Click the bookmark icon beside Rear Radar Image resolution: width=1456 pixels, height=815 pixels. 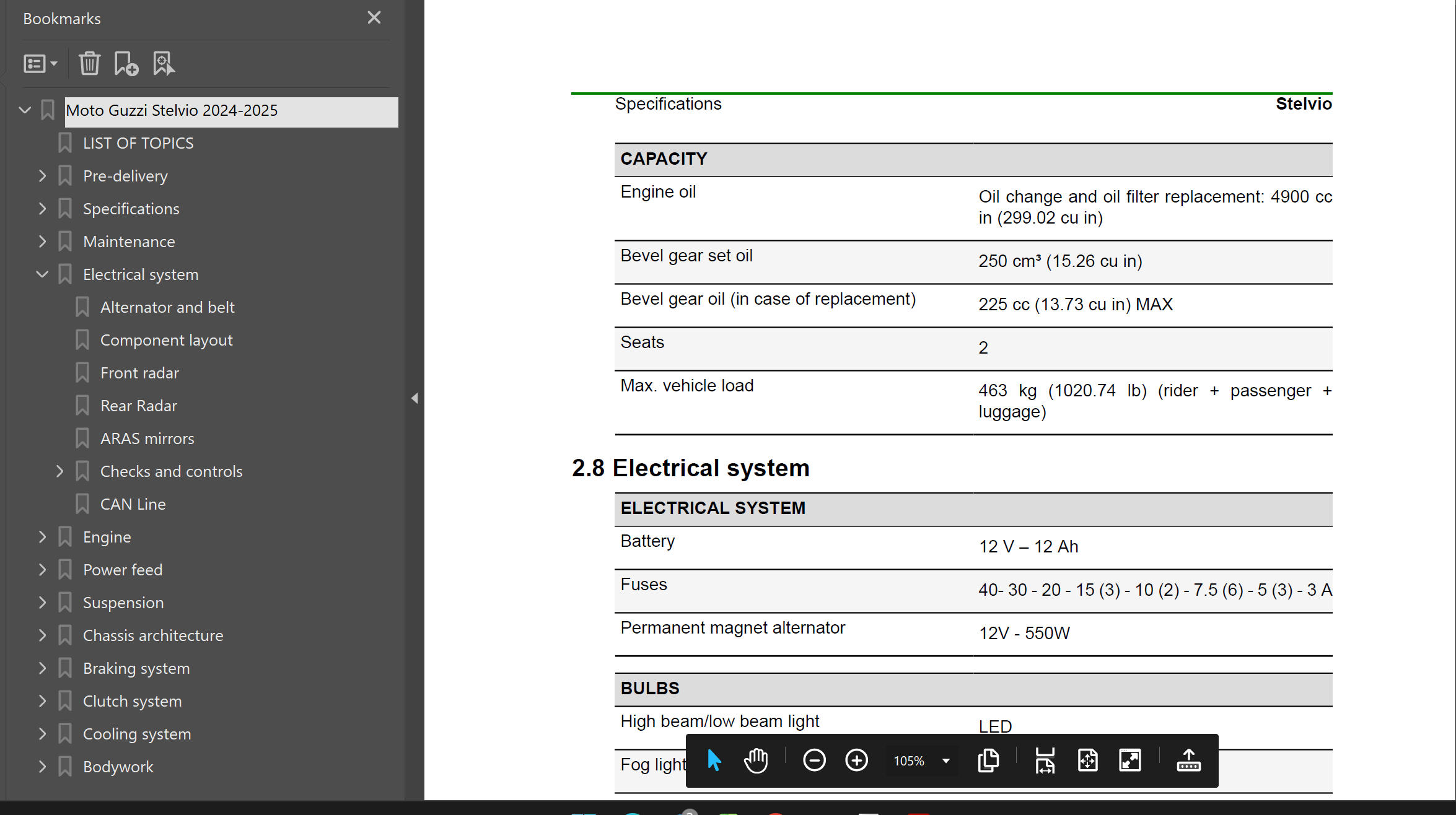coord(82,406)
